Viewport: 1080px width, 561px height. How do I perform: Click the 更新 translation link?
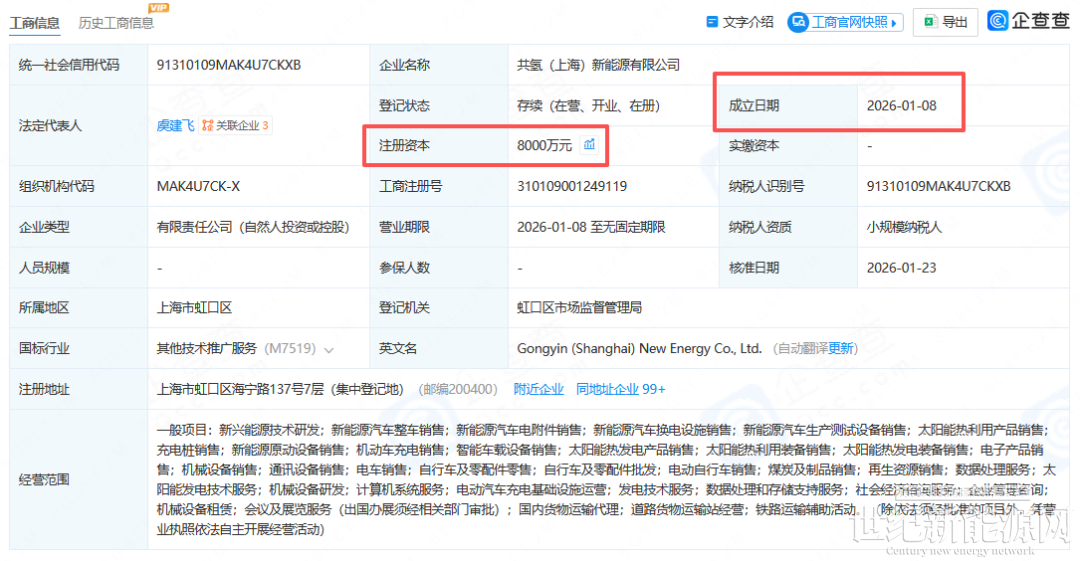pyautogui.click(x=842, y=349)
